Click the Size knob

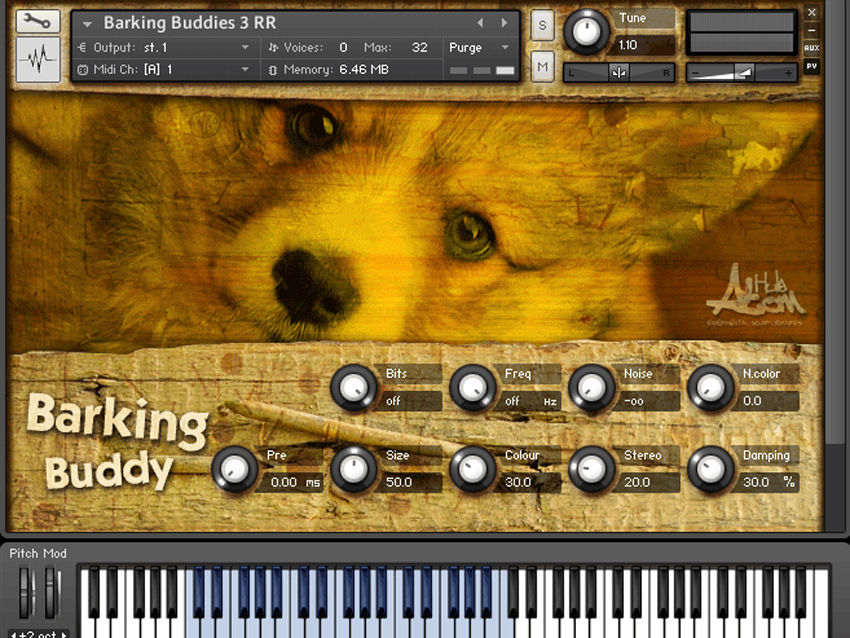[x=353, y=469]
